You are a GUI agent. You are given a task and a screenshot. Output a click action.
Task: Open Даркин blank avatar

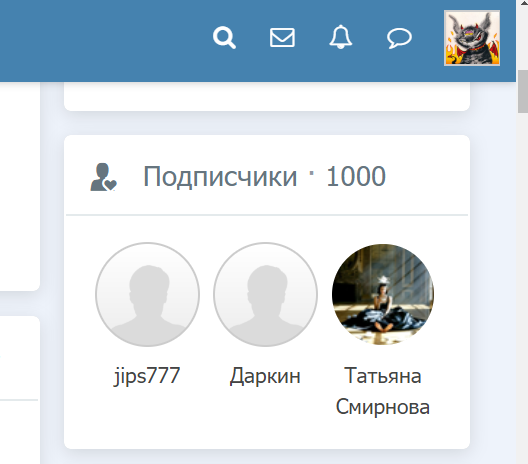(x=265, y=294)
